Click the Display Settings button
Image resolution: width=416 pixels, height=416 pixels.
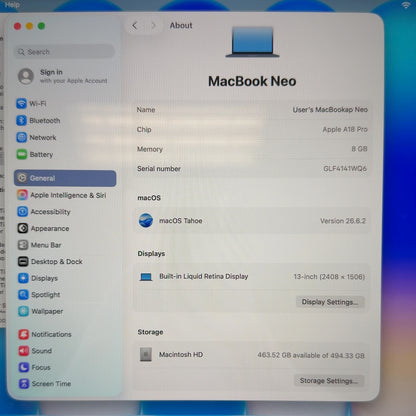[330, 302]
